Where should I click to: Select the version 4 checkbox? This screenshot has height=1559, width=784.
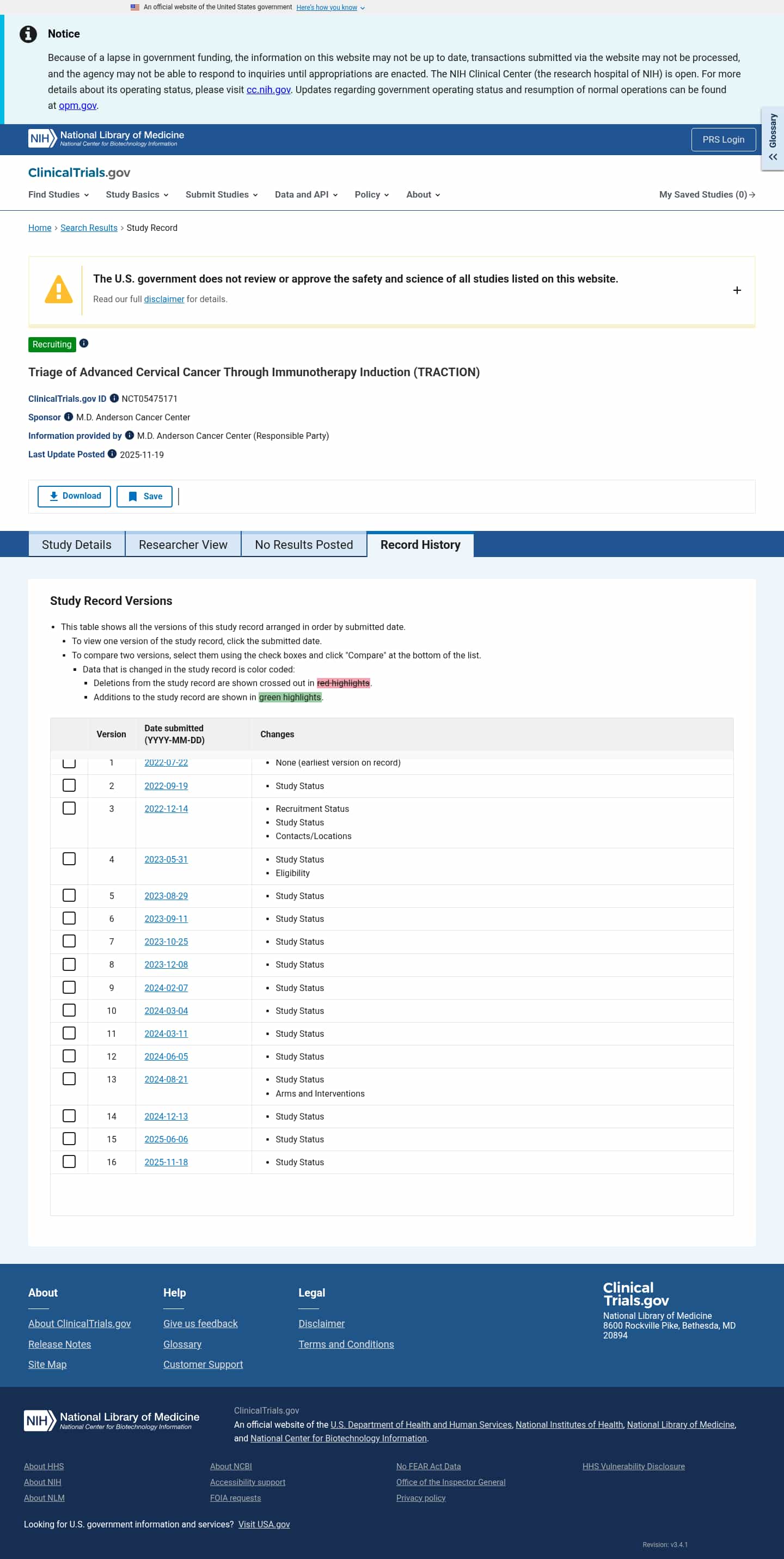click(x=70, y=859)
